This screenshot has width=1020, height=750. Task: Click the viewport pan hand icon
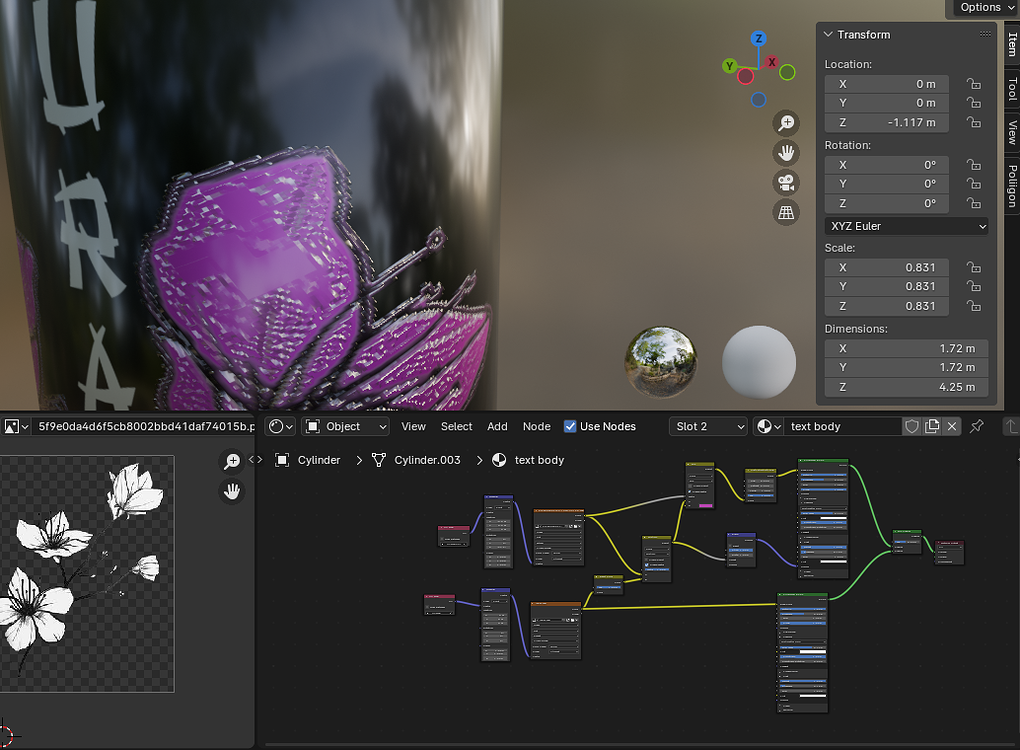click(x=786, y=153)
